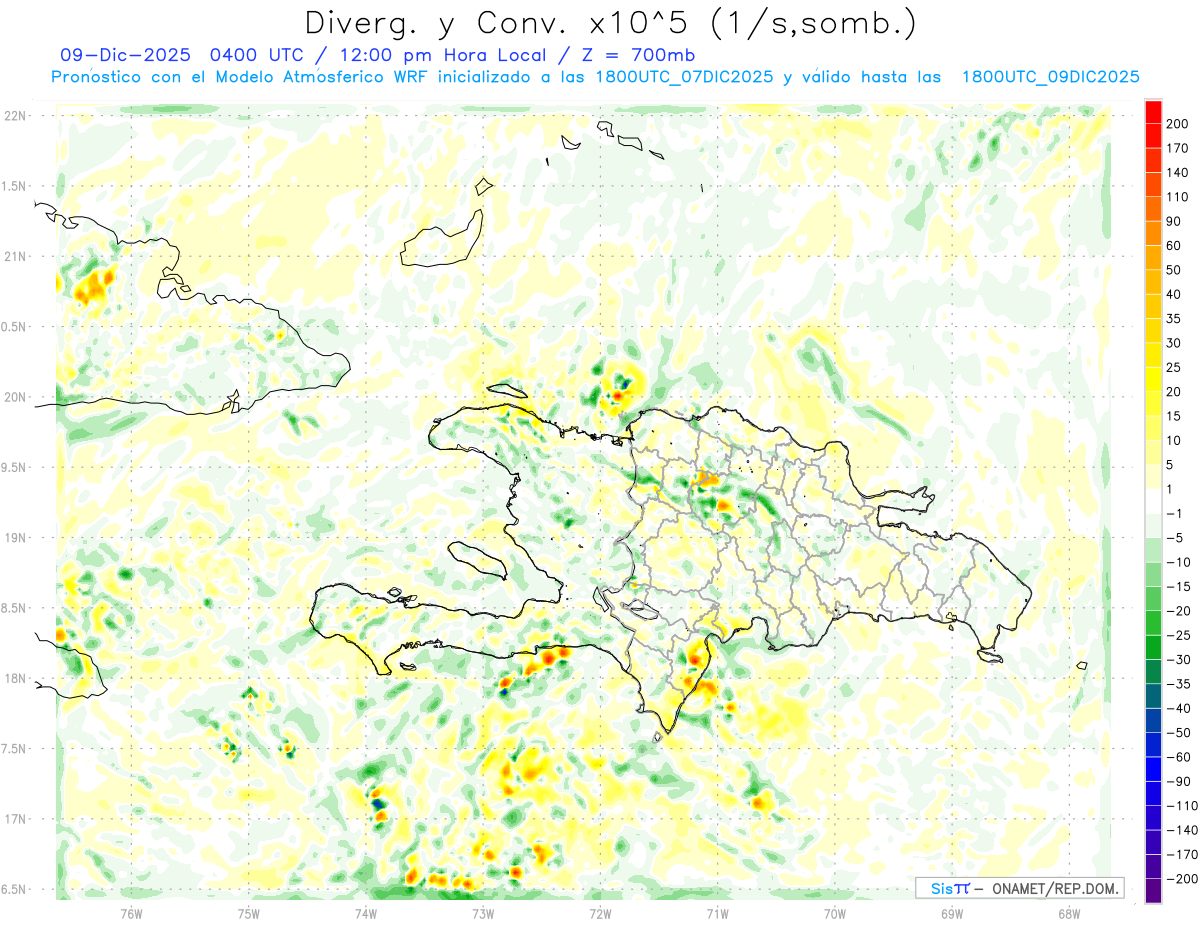Viewport: 1200px width, 927px height.
Task: Click the "18N" latitude label
Action: coord(14,678)
